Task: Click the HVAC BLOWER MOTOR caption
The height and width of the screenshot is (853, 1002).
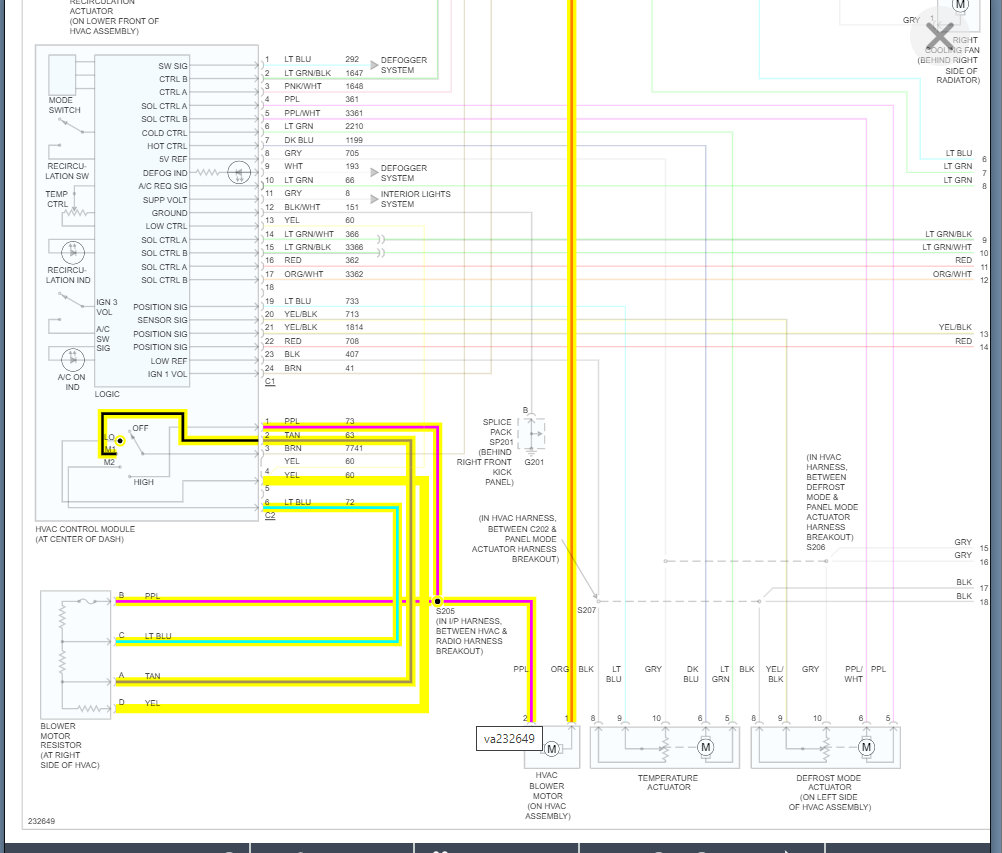Action: (548, 795)
